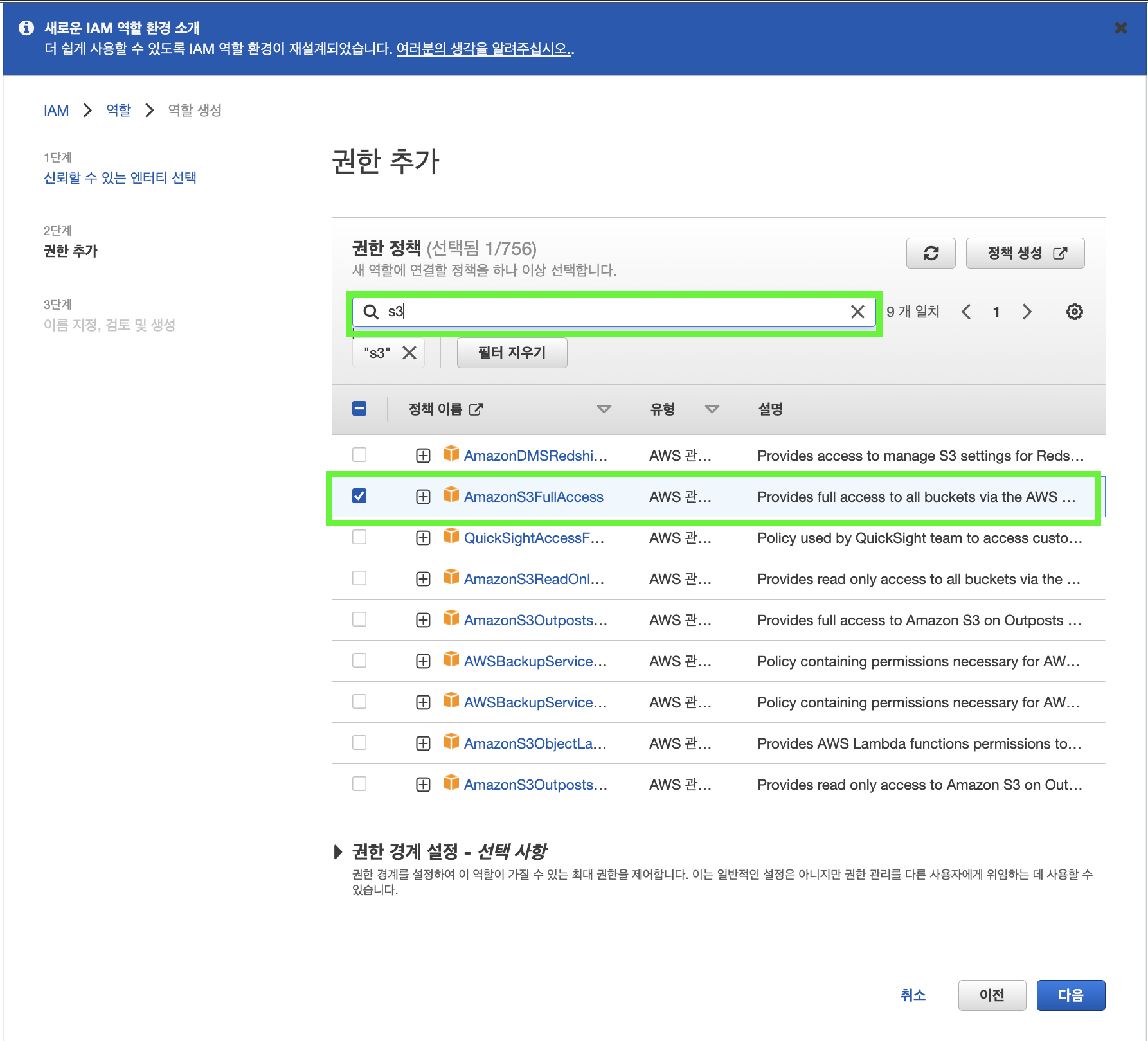Viewport: 1148px width, 1041px height.
Task: Click 필터 지우기 button
Action: 512,353
